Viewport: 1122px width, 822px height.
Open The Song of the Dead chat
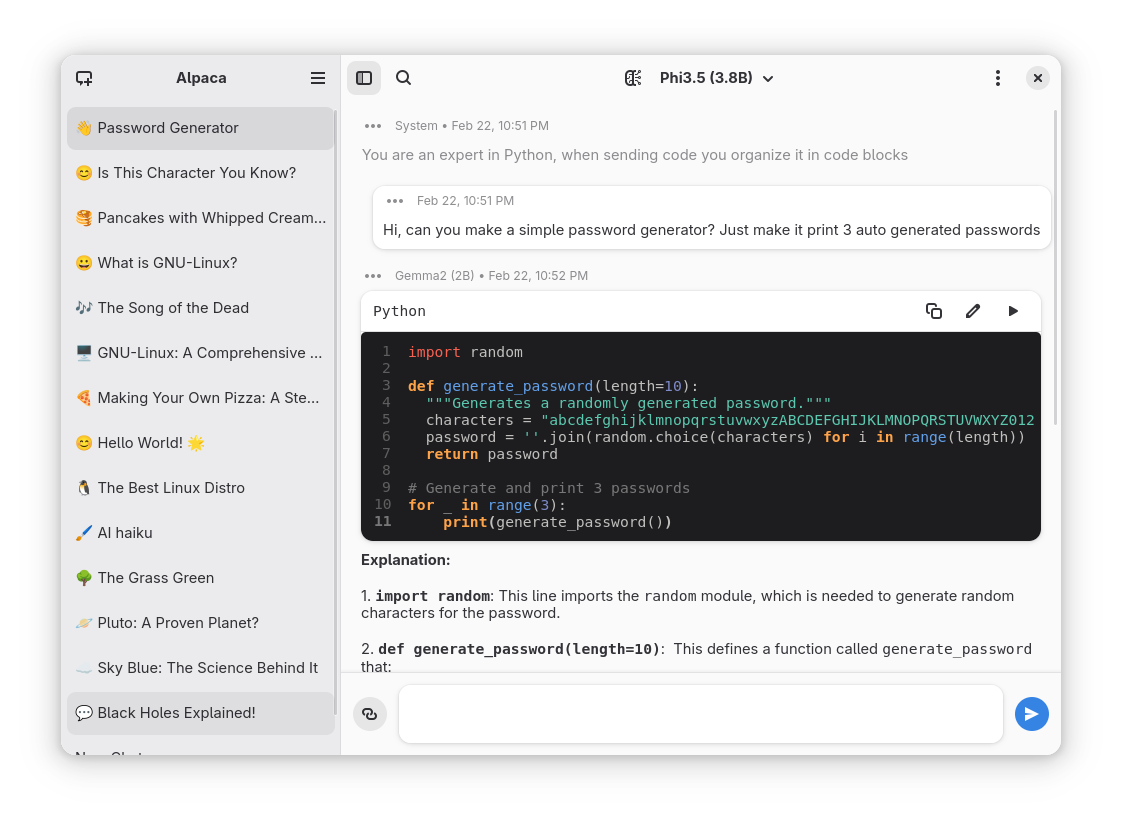coord(200,308)
